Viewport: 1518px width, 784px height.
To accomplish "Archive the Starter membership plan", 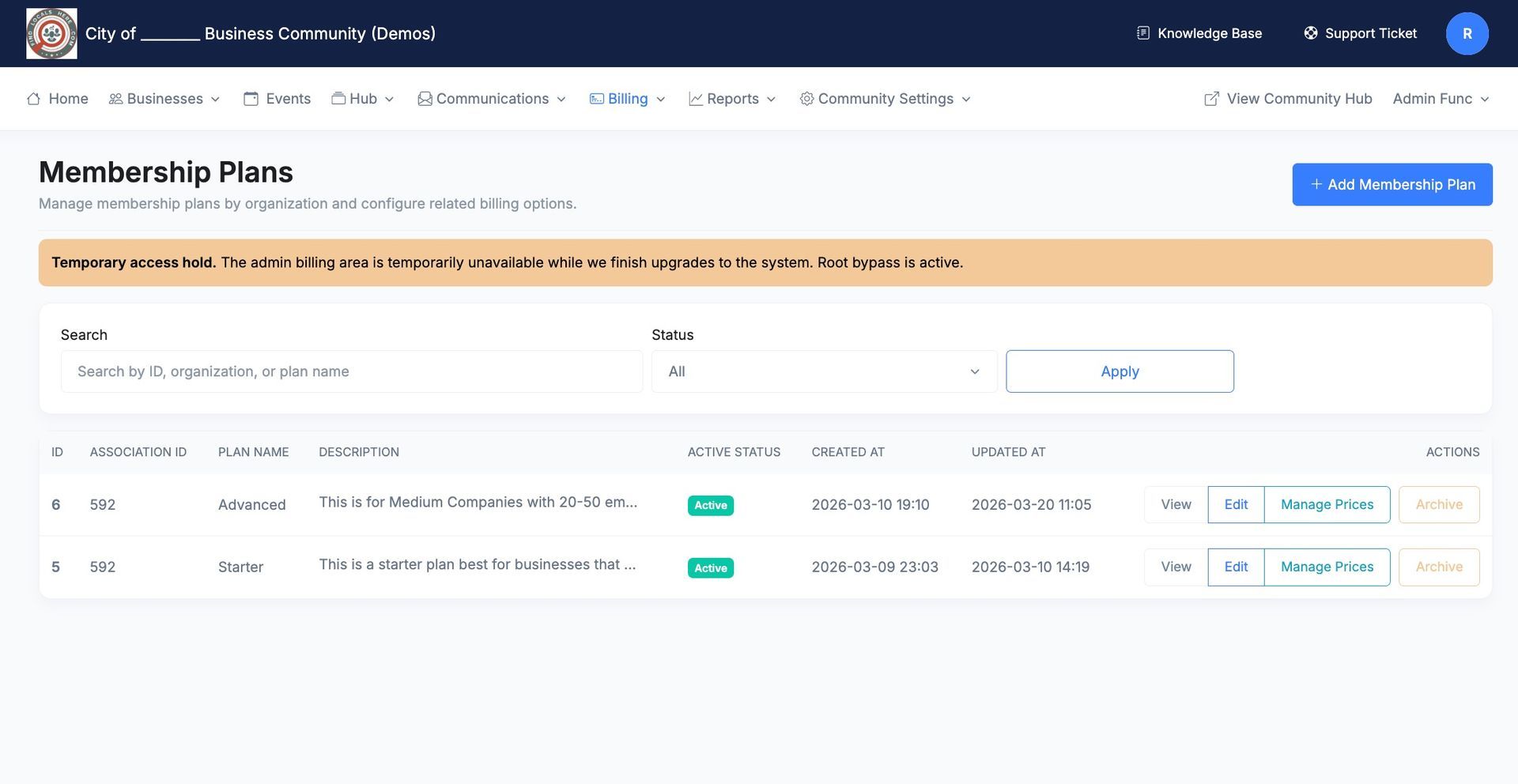I will (1438, 567).
